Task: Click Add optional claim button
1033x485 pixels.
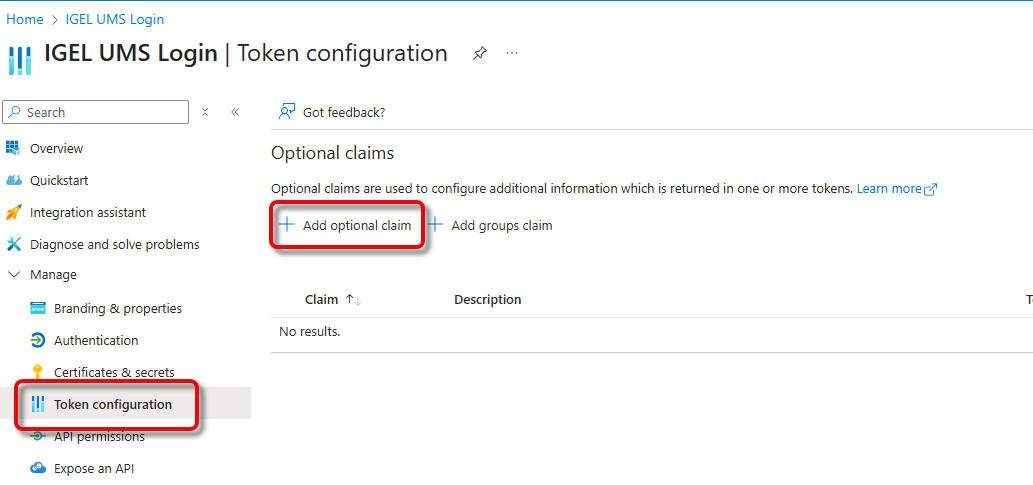Action: point(346,226)
